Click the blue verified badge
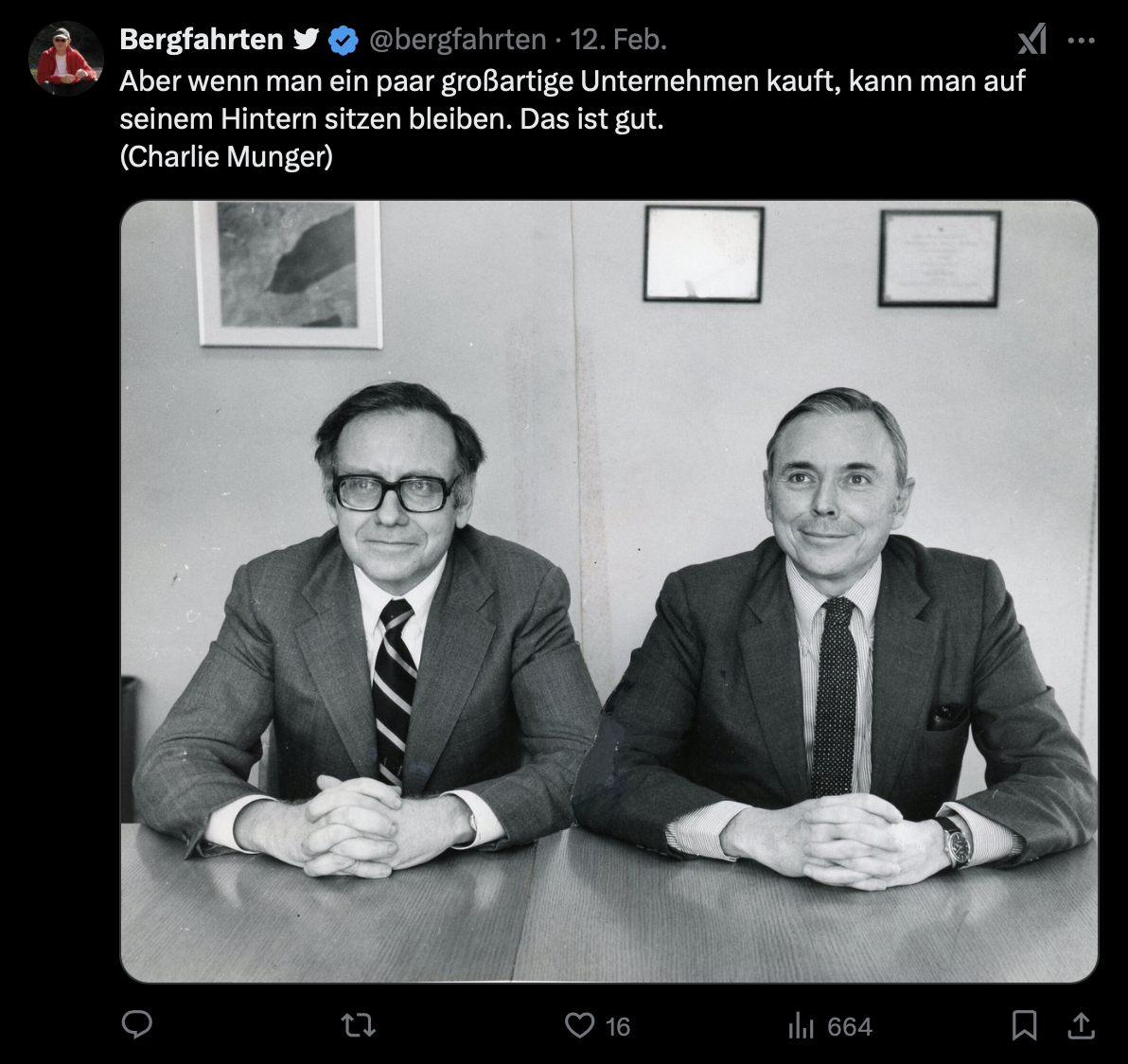 tap(344, 41)
